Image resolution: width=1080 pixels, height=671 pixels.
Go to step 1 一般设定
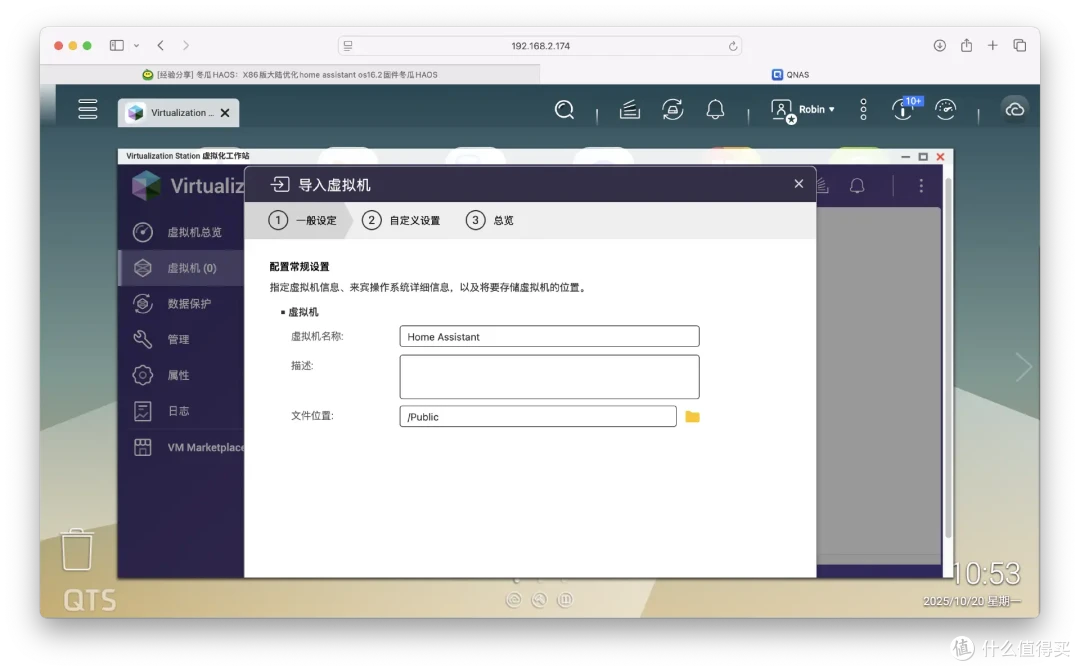[303, 220]
